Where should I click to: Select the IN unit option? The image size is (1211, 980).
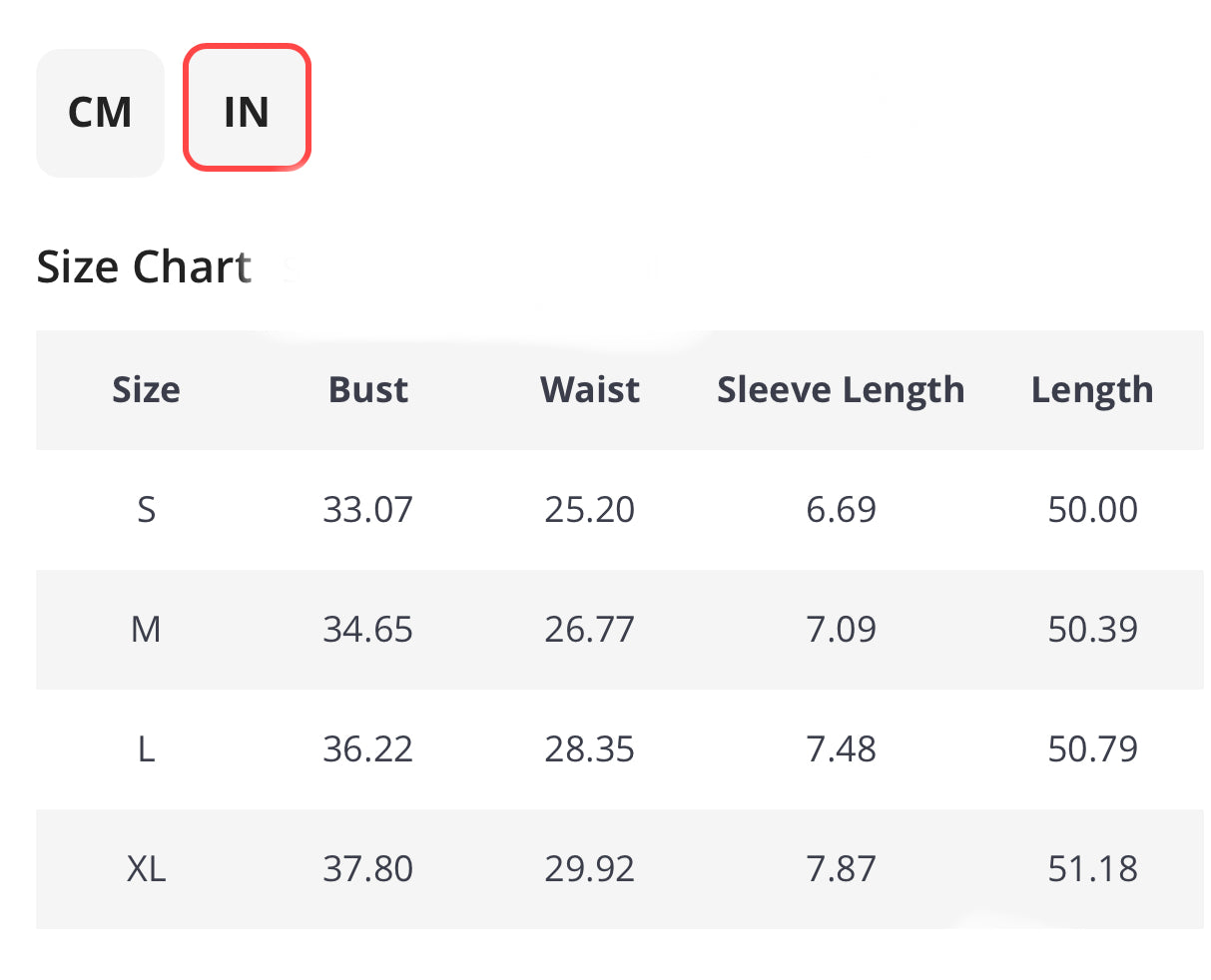click(x=247, y=110)
